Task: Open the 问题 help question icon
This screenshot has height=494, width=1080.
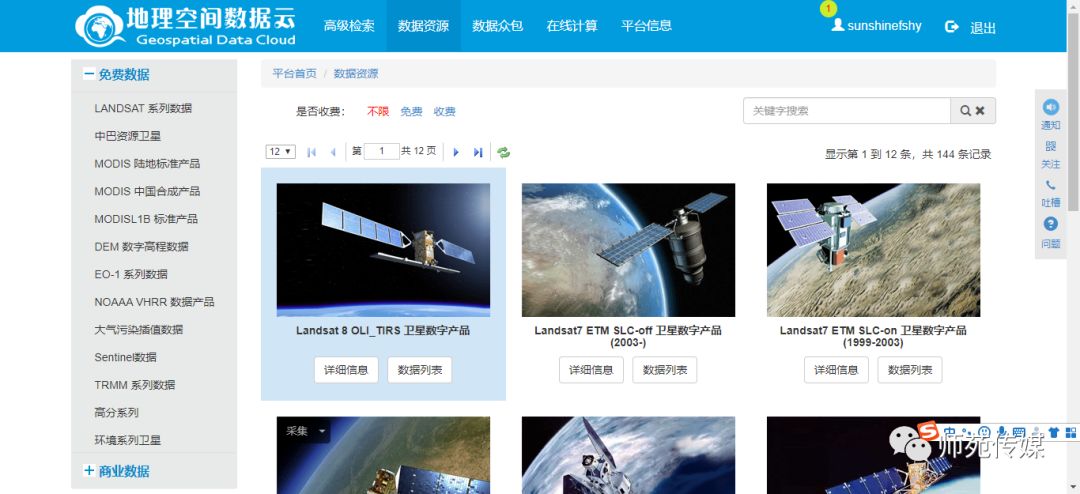Action: (1050, 223)
